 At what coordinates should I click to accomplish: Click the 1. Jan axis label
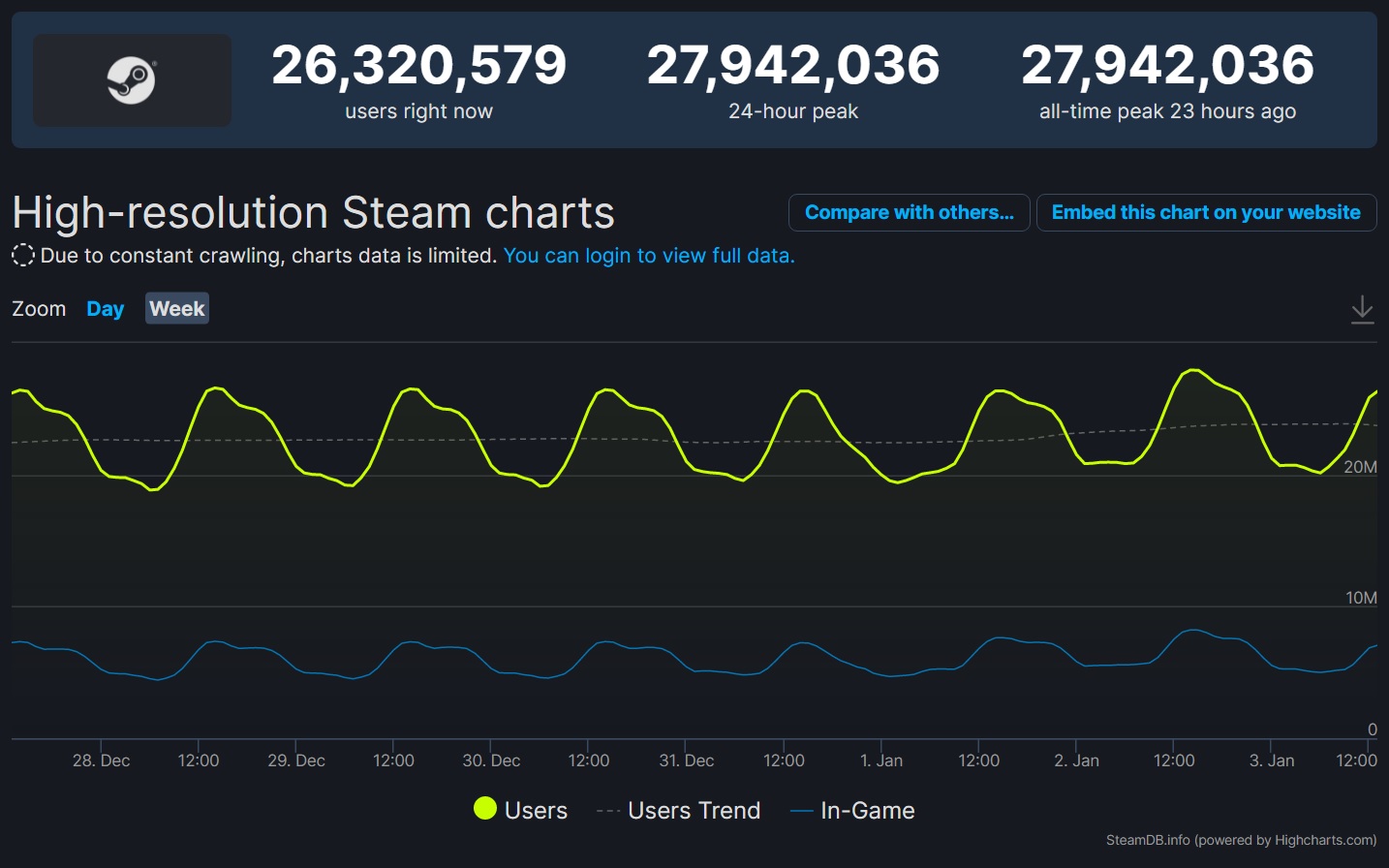point(881,760)
